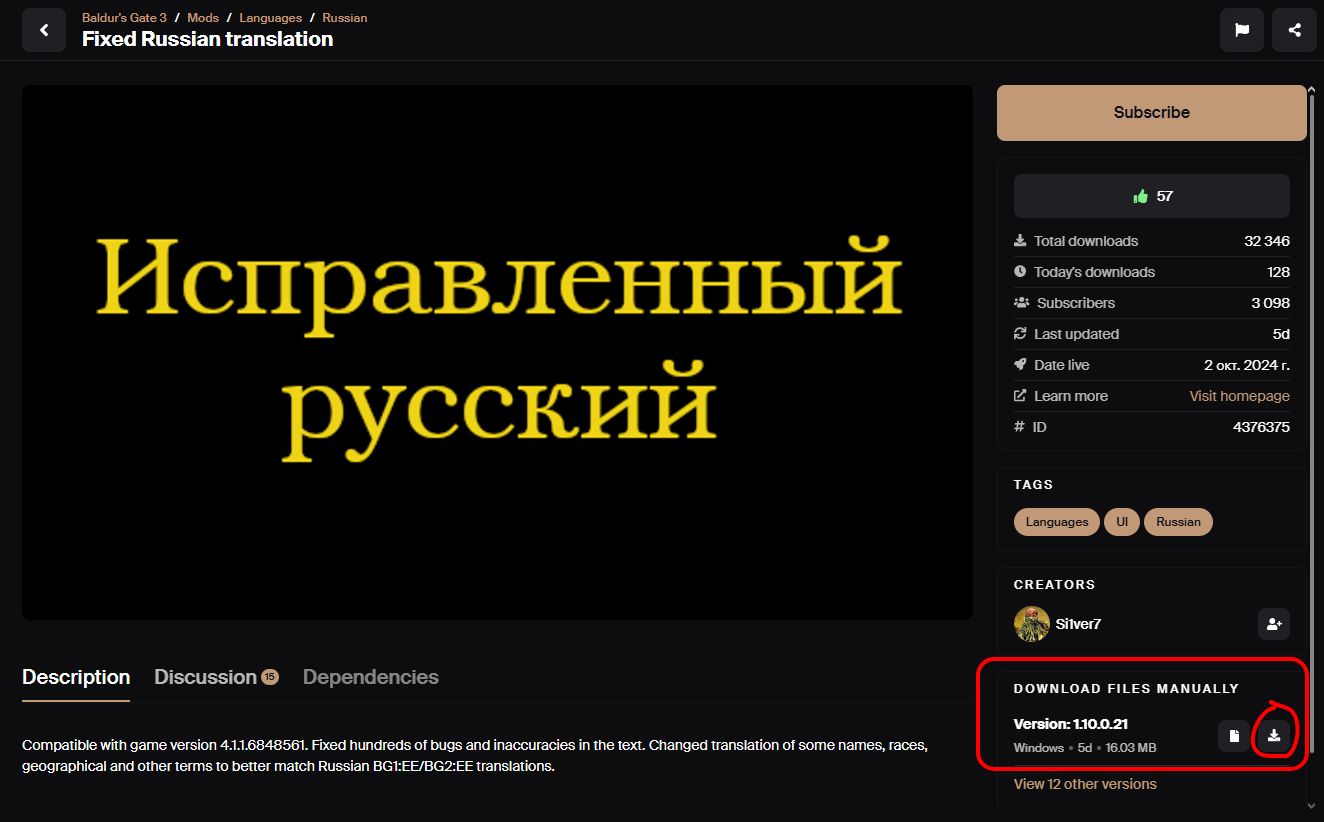The height and width of the screenshot is (822, 1324).
Task: Click the Date live value text
Action: [1247, 365]
